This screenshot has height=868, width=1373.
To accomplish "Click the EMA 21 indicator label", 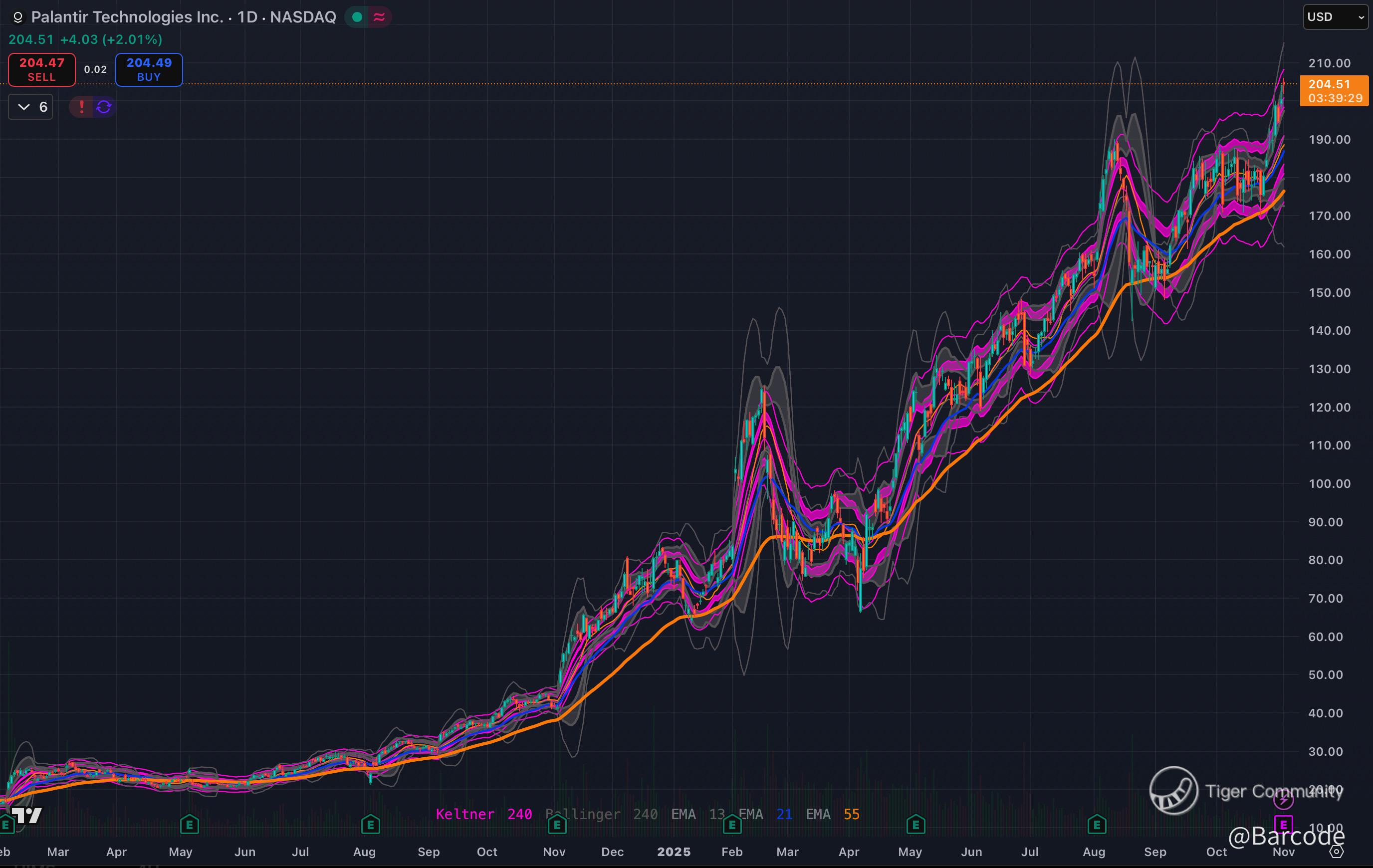I will click(x=765, y=815).
